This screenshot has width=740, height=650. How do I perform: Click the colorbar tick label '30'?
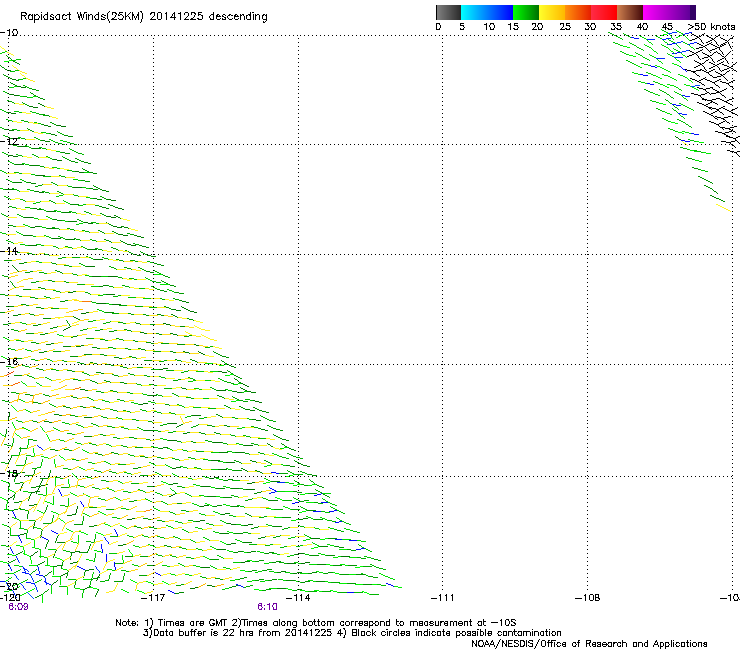pos(590,27)
